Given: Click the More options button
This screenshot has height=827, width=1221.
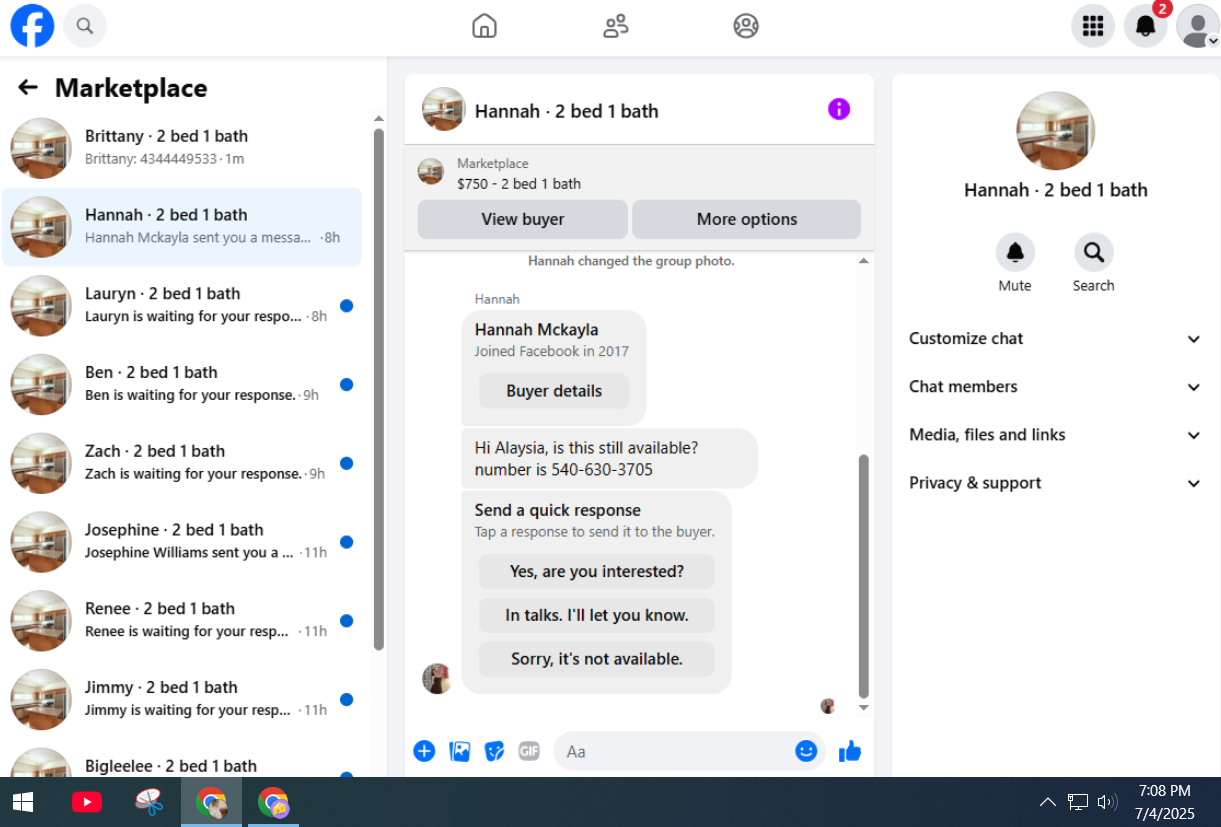Looking at the screenshot, I should pos(747,220).
